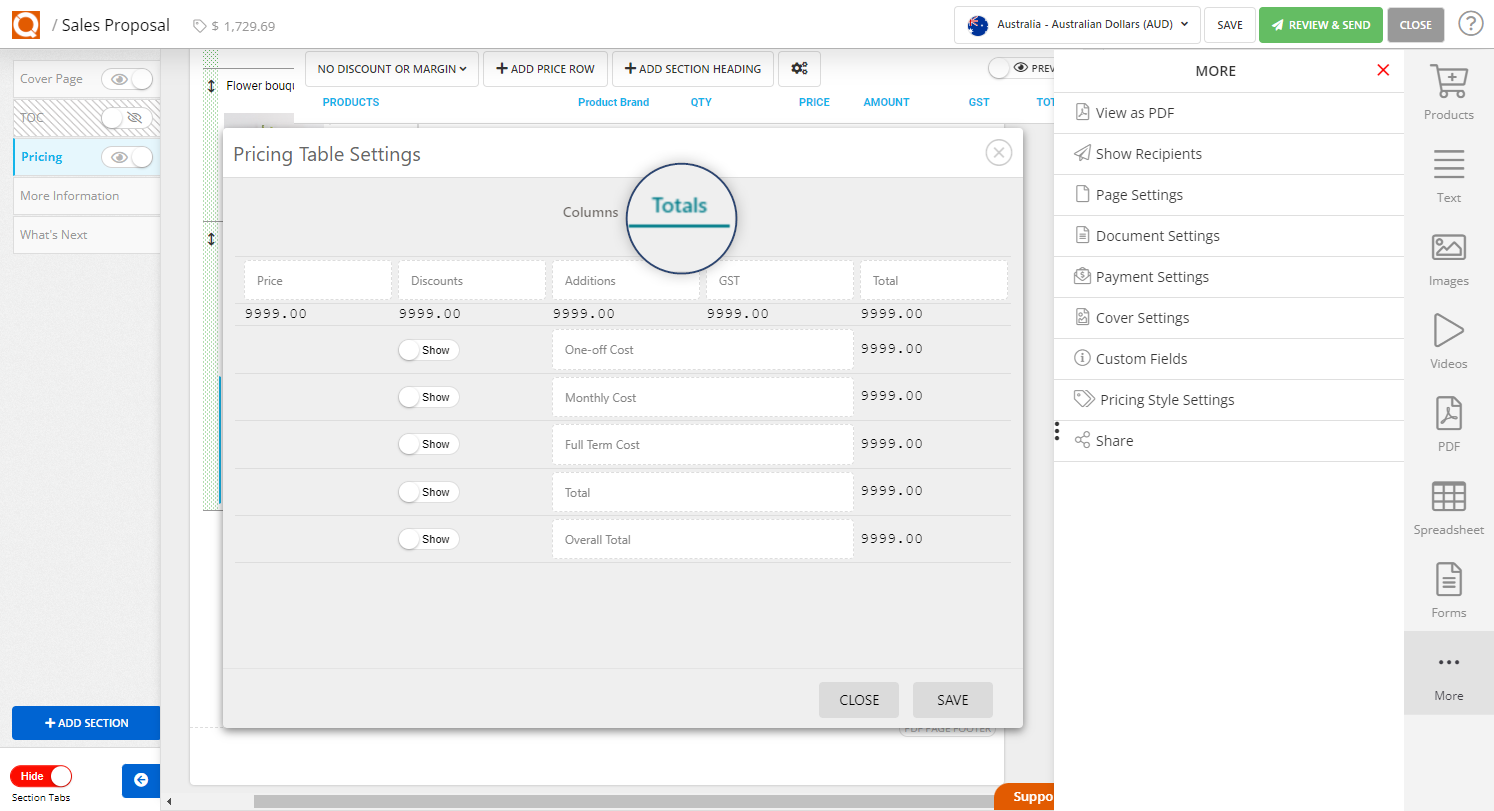Open the currency selection dropdown
The image size is (1494, 811).
pos(1076,24)
